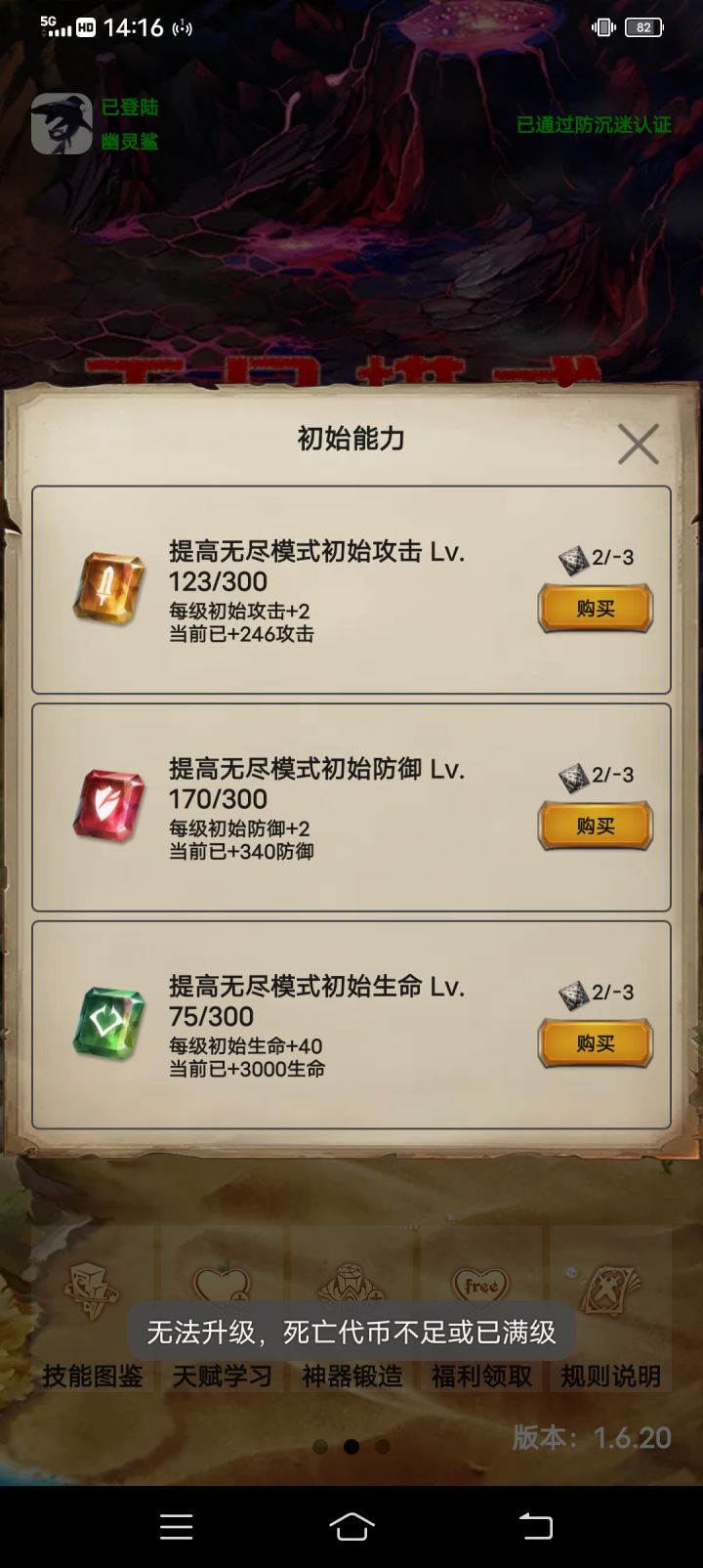Tap the green heart health gem icon
This screenshot has width=703, height=1568.
click(108, 1024)
